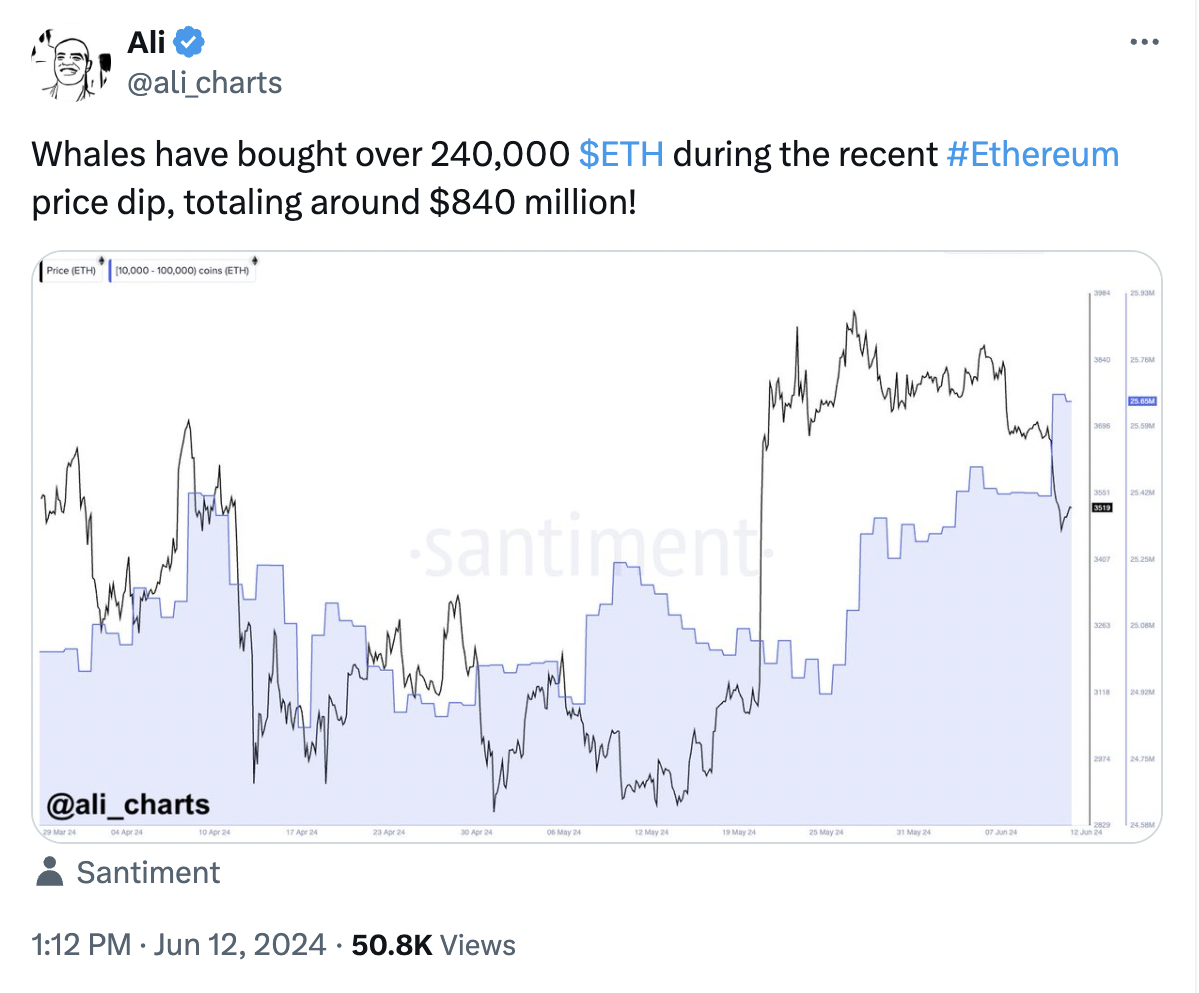Click the Ali display name
The height and width of the screenshot is (993, 1199).
(x=145, y=42)
